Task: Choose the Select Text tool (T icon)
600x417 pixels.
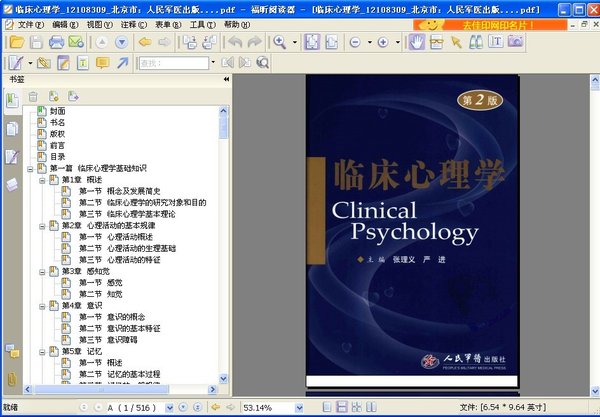Action: (x=496, y=42)
